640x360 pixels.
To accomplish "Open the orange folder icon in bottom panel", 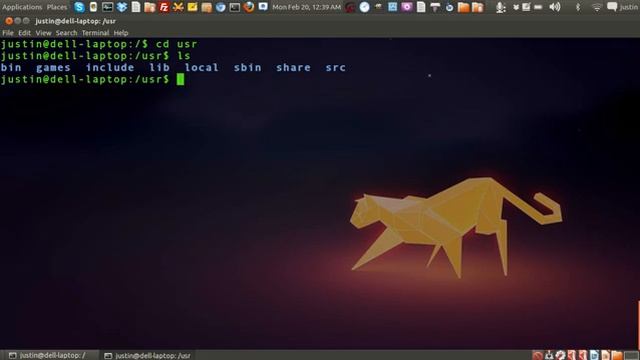I will [x=617, y=355].
